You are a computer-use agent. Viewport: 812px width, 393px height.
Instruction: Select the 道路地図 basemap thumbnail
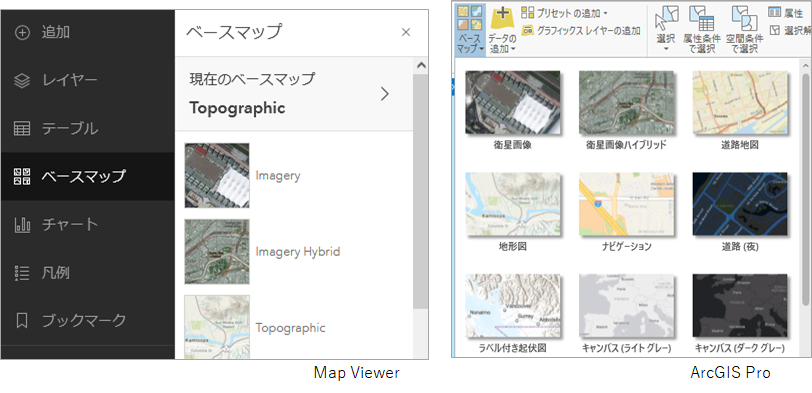click(740, 103)
